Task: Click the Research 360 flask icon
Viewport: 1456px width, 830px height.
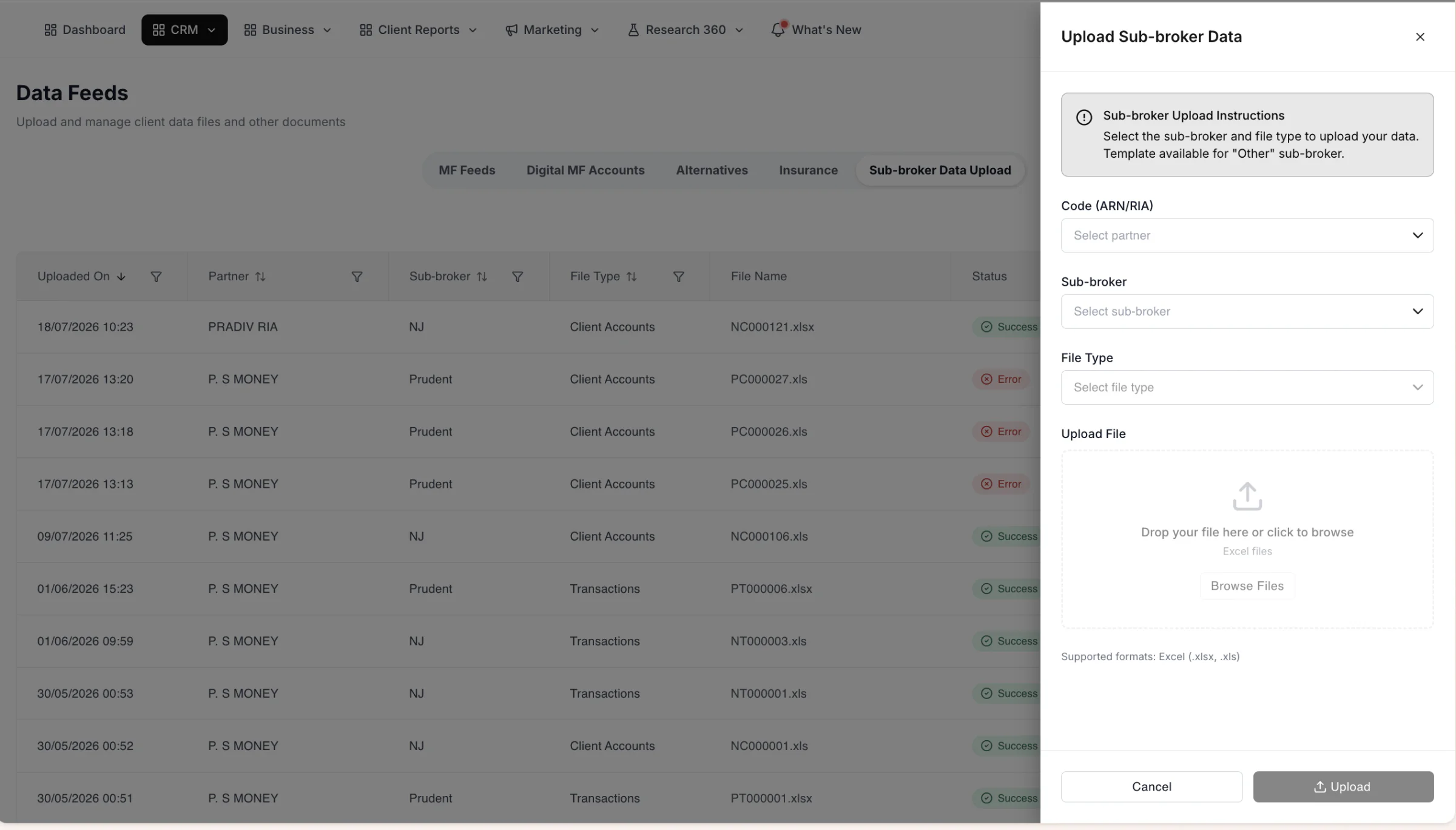Action: (x=633, y=30)
